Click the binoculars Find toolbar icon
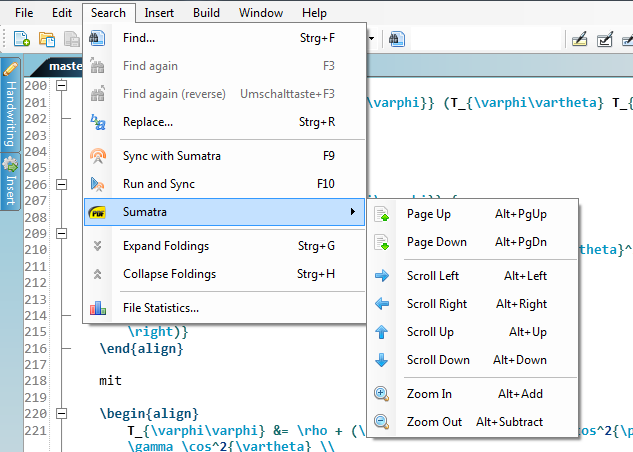Image resolution: width=633 pixels, height=452 pixels. 397,39
